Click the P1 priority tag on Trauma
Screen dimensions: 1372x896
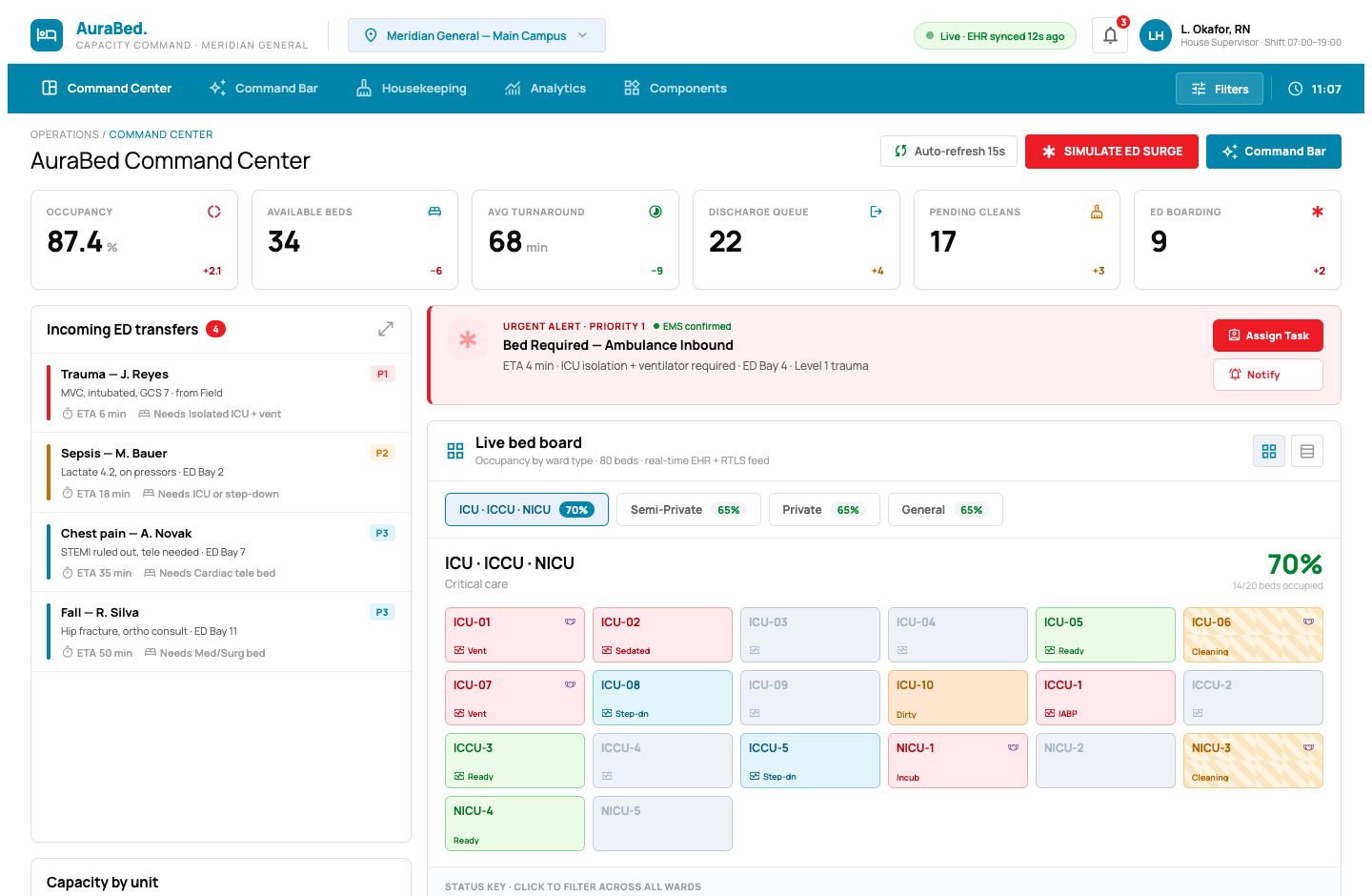click(382, 374)
